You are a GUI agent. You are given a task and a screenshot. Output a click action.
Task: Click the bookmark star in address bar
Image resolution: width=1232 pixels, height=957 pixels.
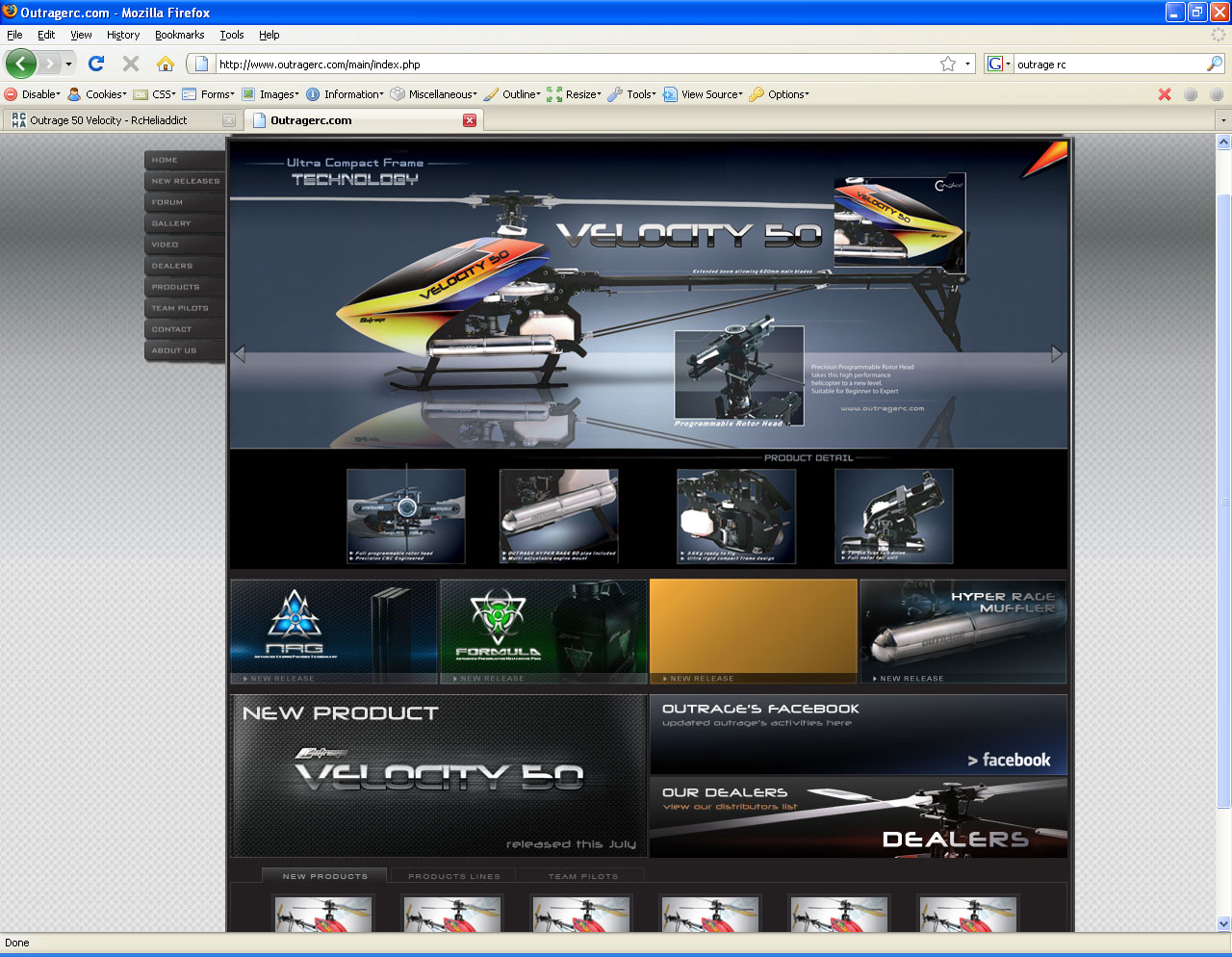[948, 64]
